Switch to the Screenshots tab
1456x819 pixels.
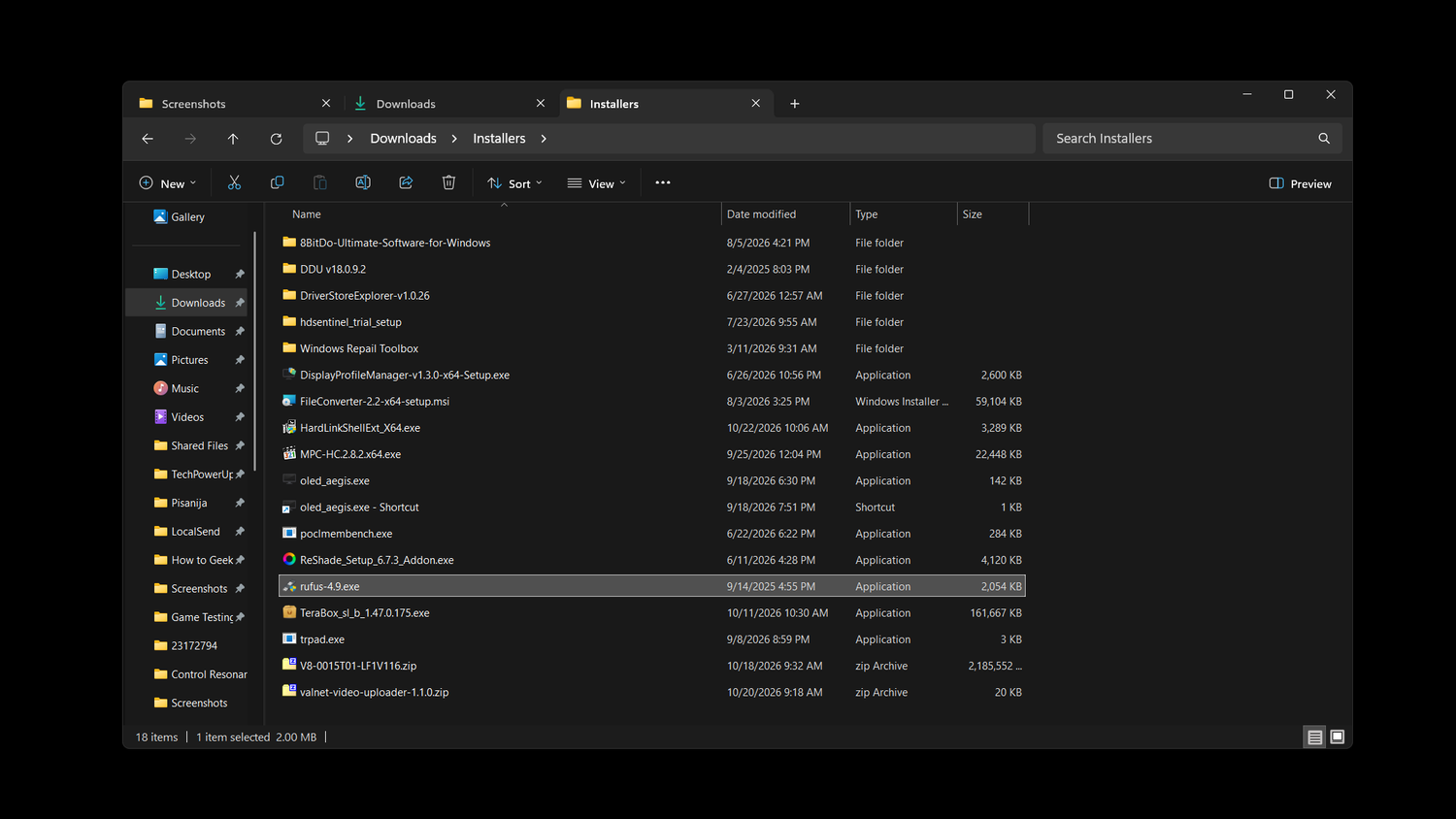tap(235, 104)
